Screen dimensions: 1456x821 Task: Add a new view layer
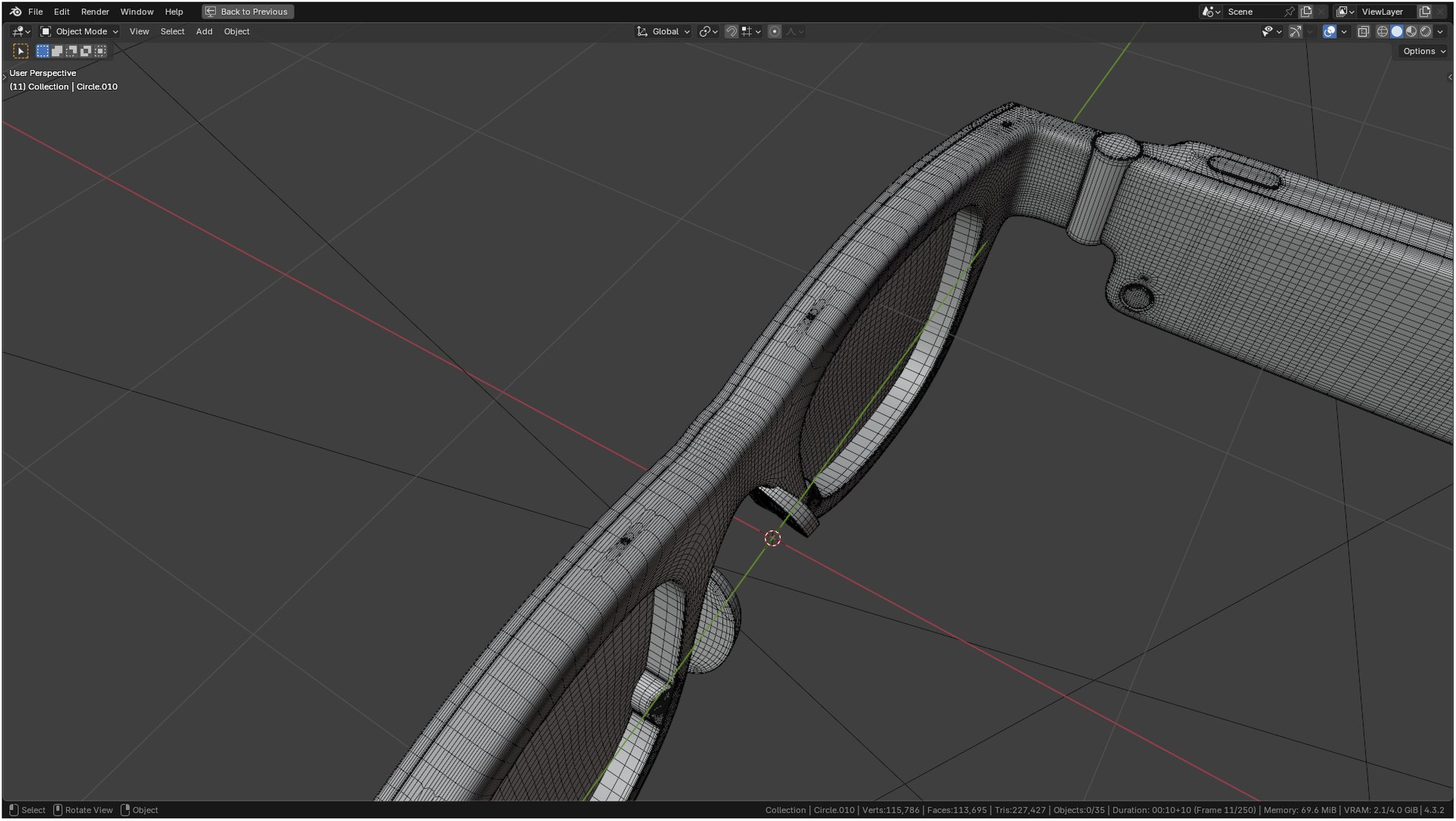pyautogui.click(x=1426, y=11)
